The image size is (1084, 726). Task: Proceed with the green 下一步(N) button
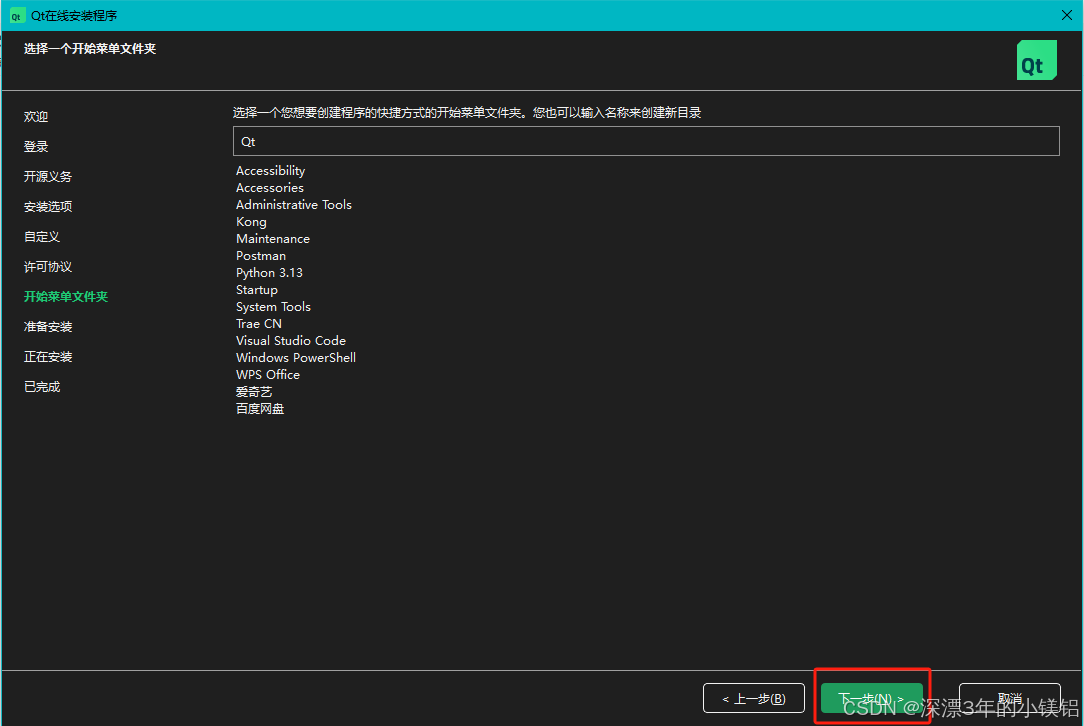[872, 698]
